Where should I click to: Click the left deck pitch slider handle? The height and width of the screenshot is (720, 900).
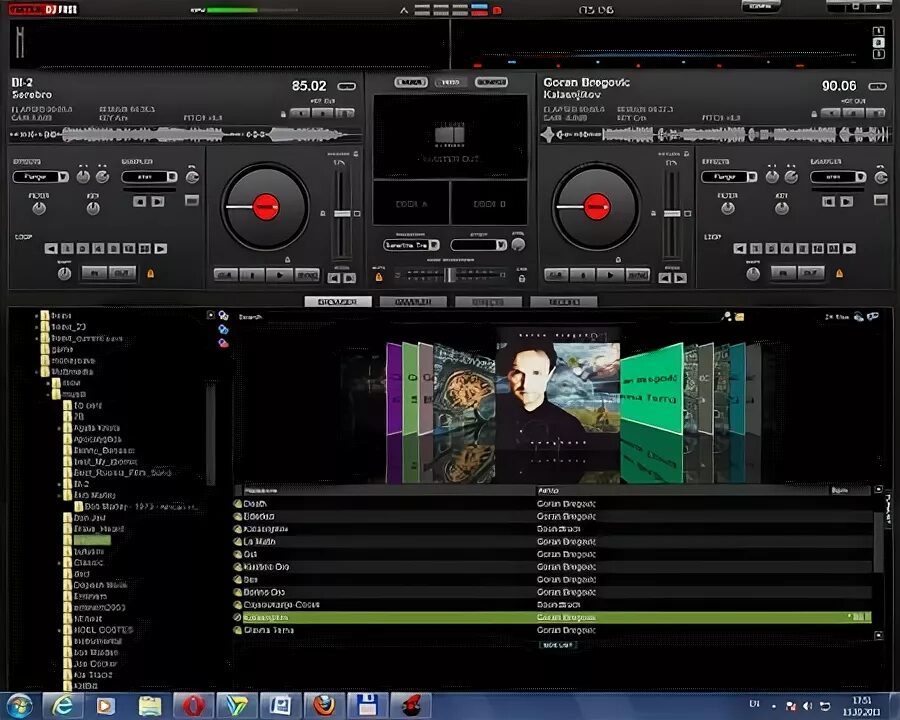(342, 214)
